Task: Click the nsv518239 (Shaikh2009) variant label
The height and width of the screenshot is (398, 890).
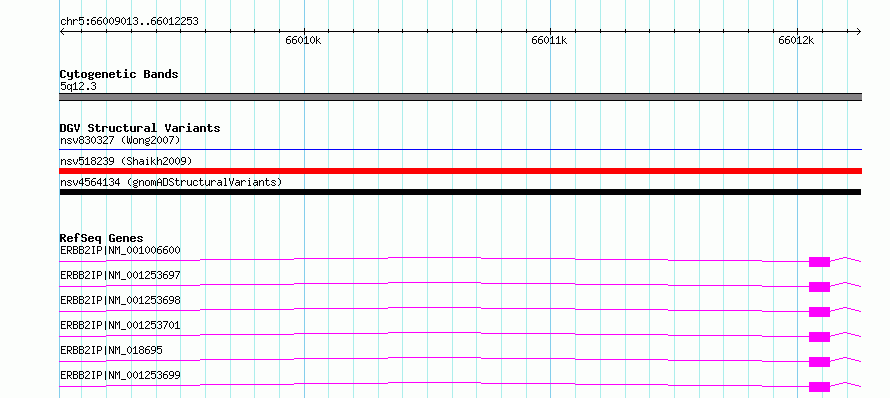Action: click(126, 161)
